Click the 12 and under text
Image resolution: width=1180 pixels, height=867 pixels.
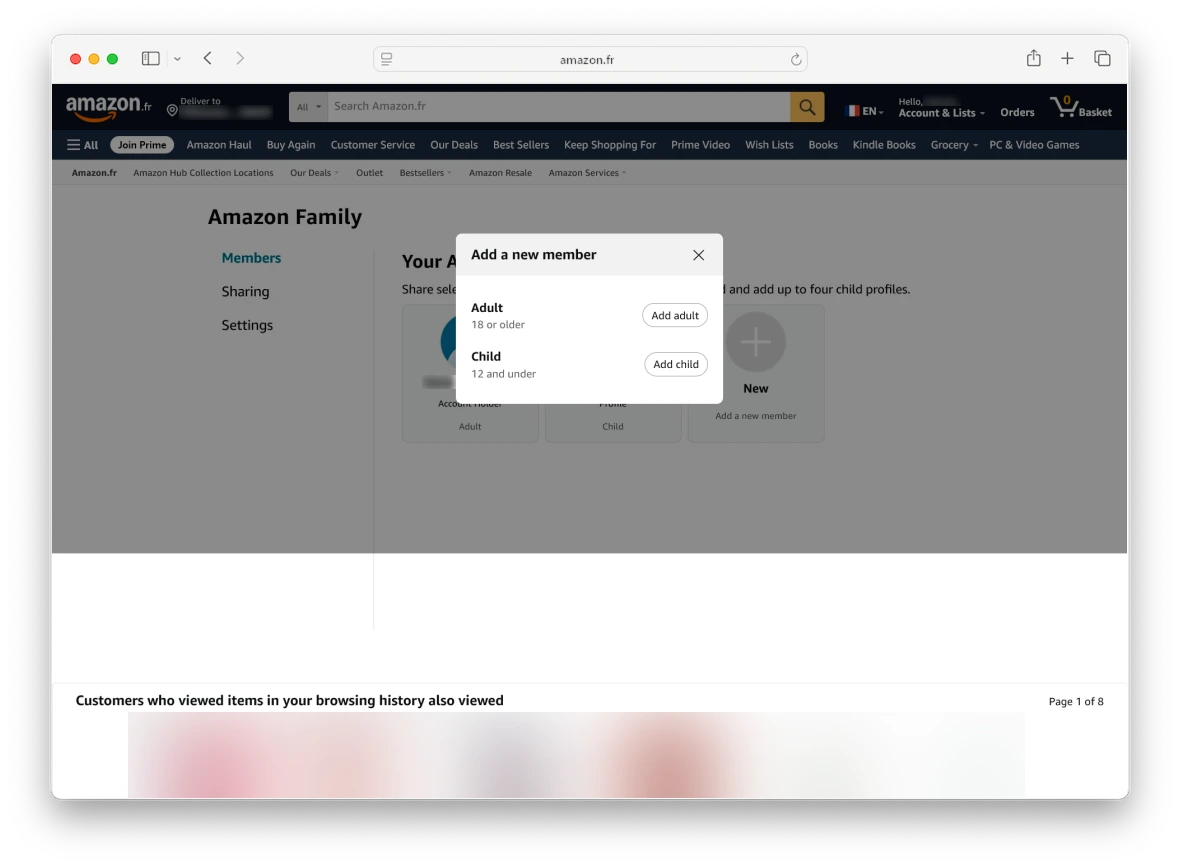pyautogui.click(x=503, y=374)
